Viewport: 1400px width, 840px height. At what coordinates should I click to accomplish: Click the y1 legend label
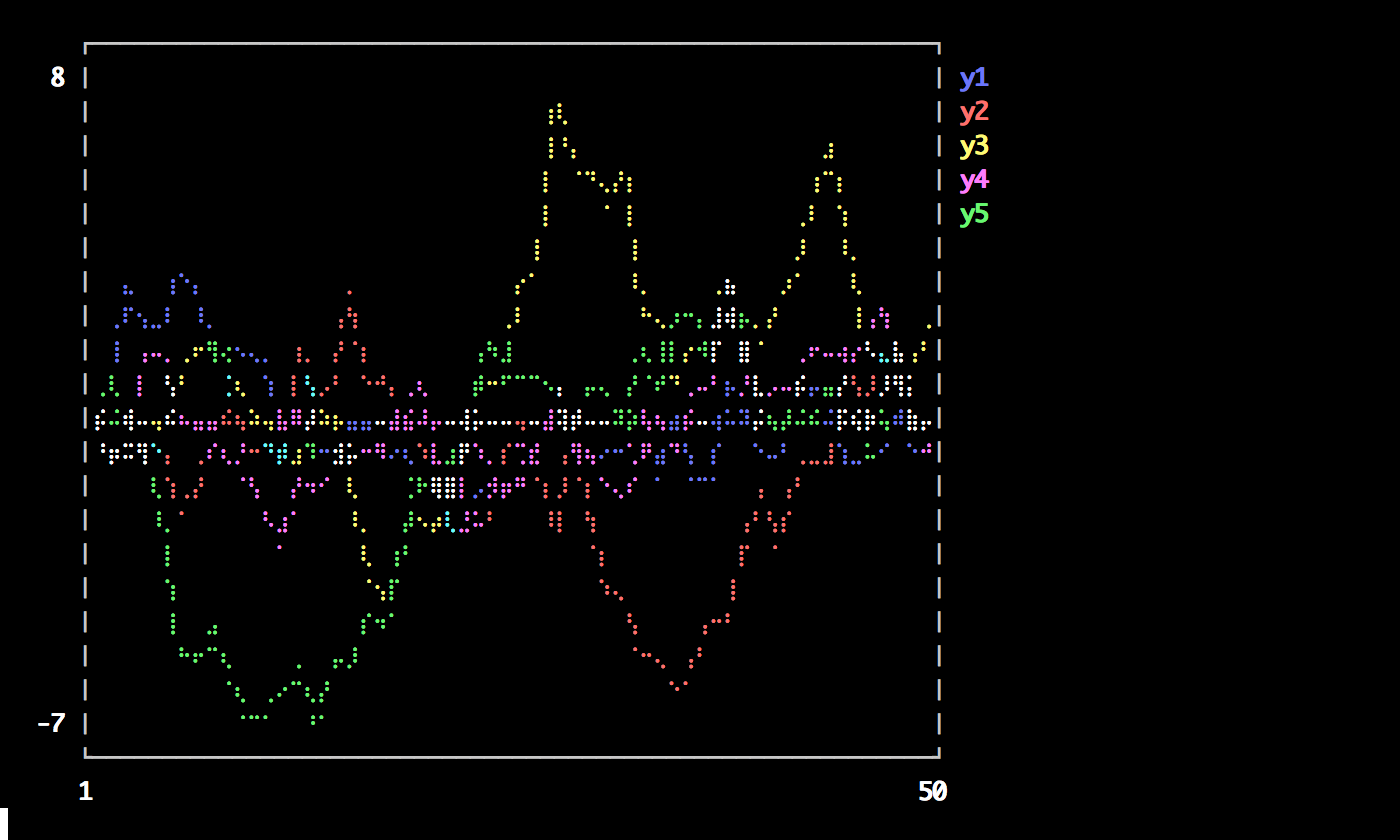(x=973, y=78)
